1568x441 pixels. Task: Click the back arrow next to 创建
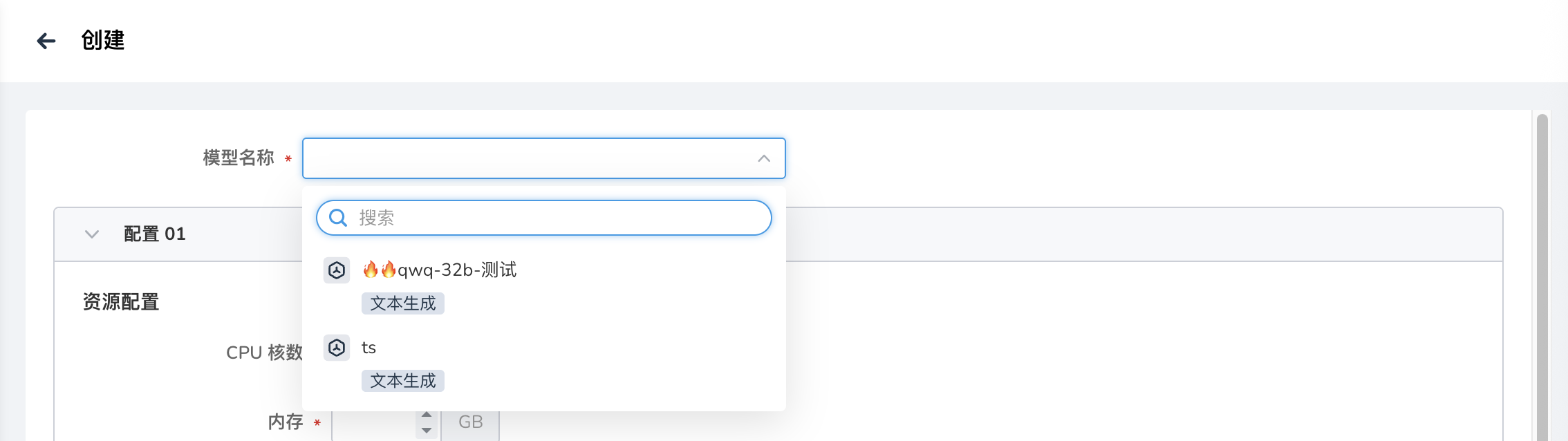click(46, 41)
